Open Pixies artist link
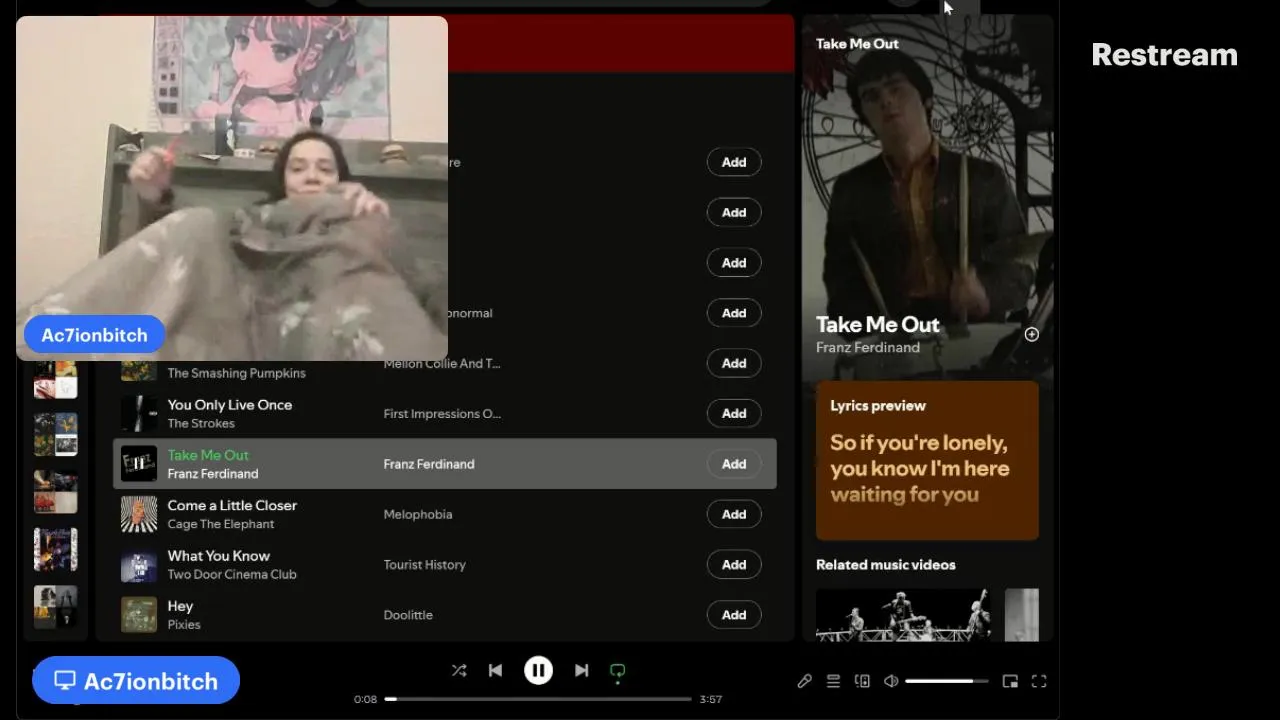 click(184, 624)
